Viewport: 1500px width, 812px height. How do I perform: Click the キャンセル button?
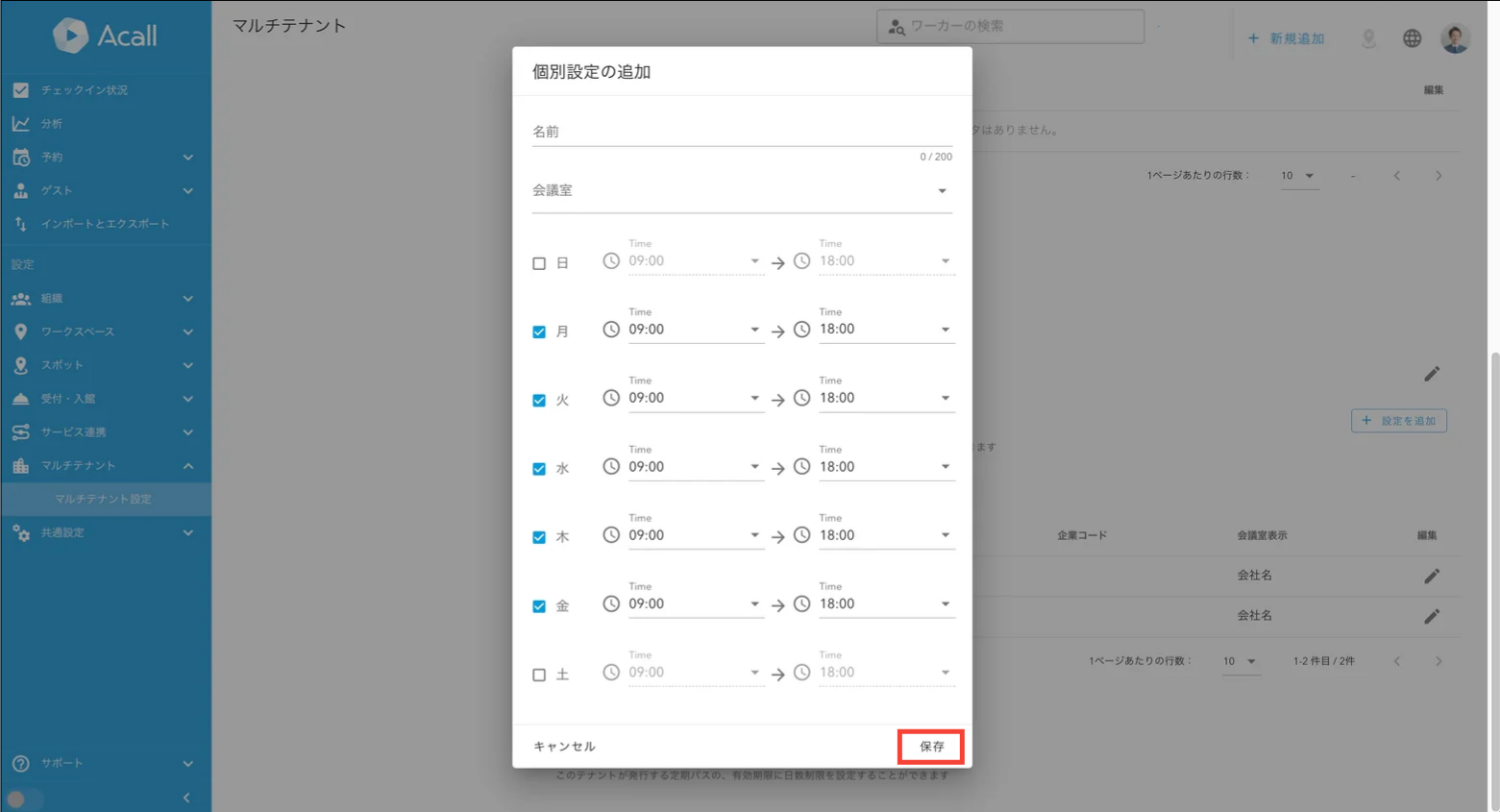tap(564, 747)
